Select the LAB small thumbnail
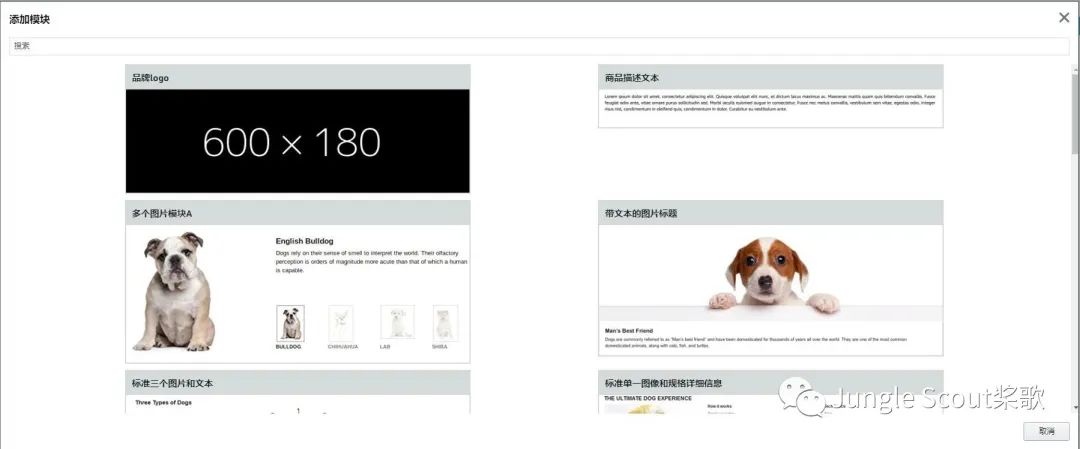The height and width of the screenshot is (449, 1080). click(397, 322)
